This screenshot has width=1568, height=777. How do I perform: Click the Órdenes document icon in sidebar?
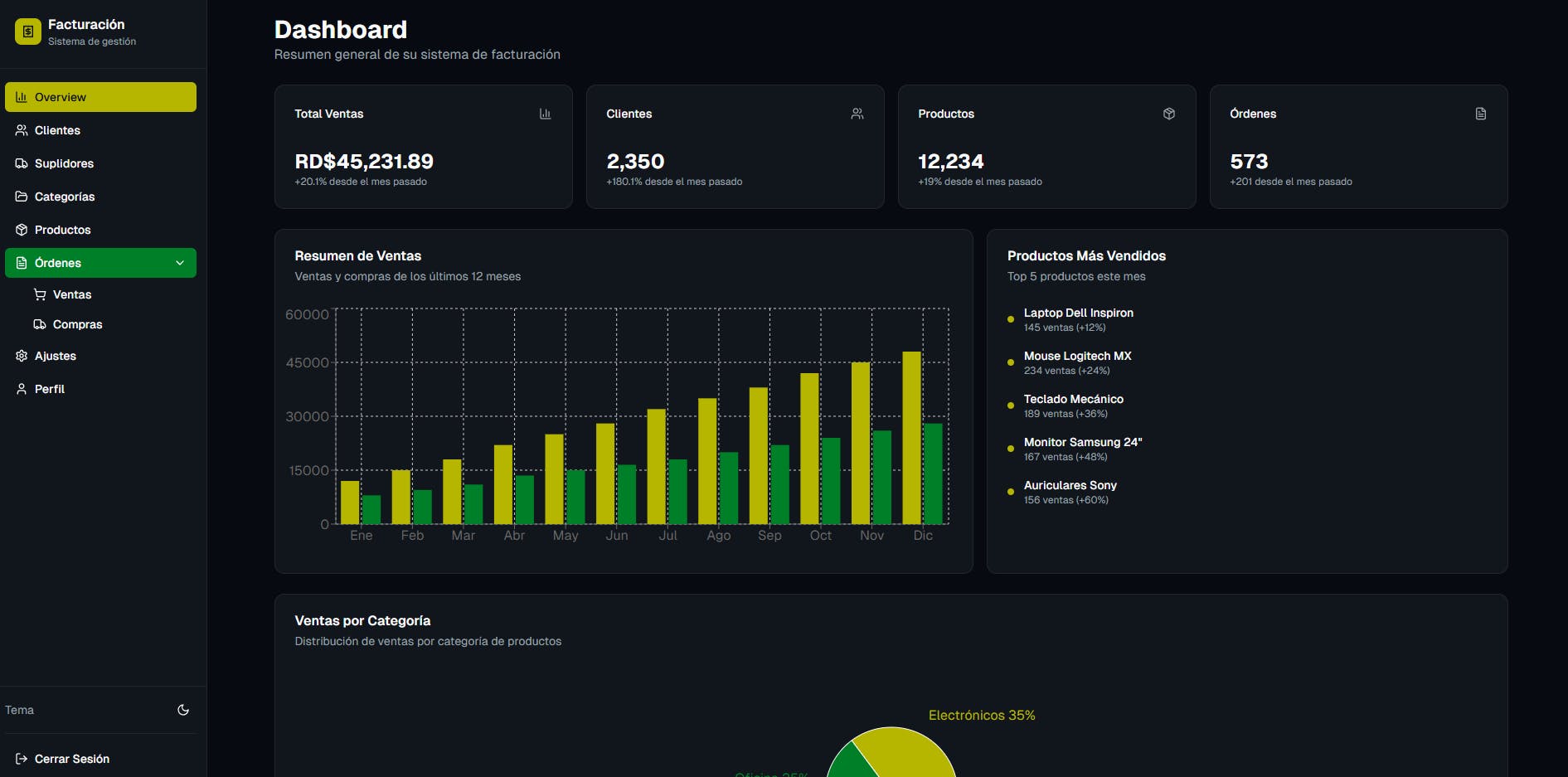click(x=22, y=263)
